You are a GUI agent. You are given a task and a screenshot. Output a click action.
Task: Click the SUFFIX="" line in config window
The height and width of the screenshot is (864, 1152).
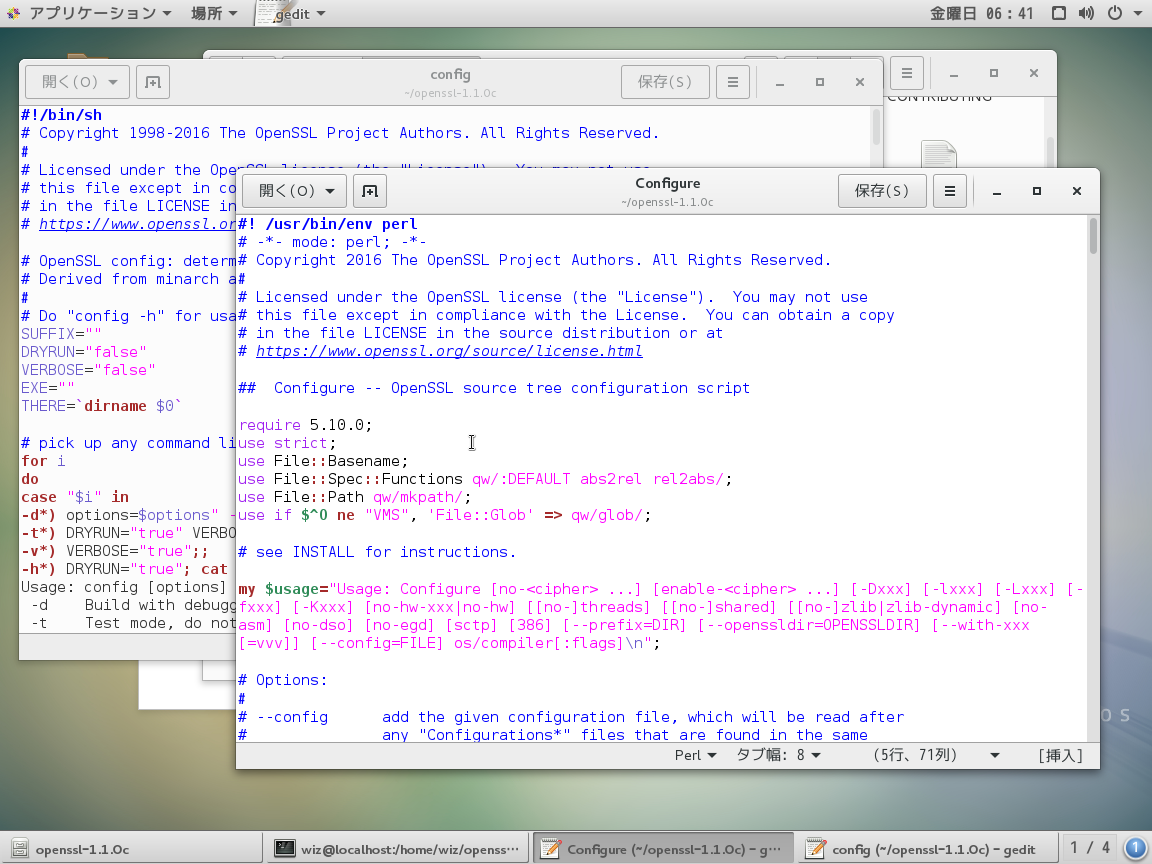coord(62,334)
